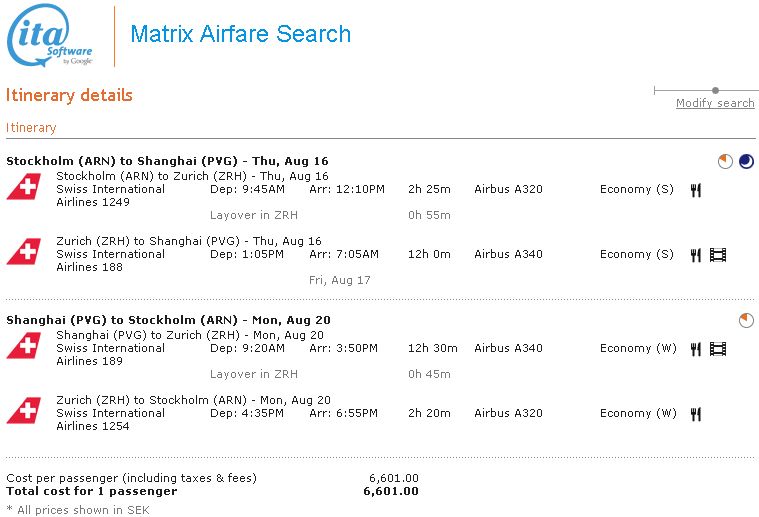This screenshot has height=517, width=759.
Task: Click Swiss airline logo for flight 189
Action: (x=22, y=347)
